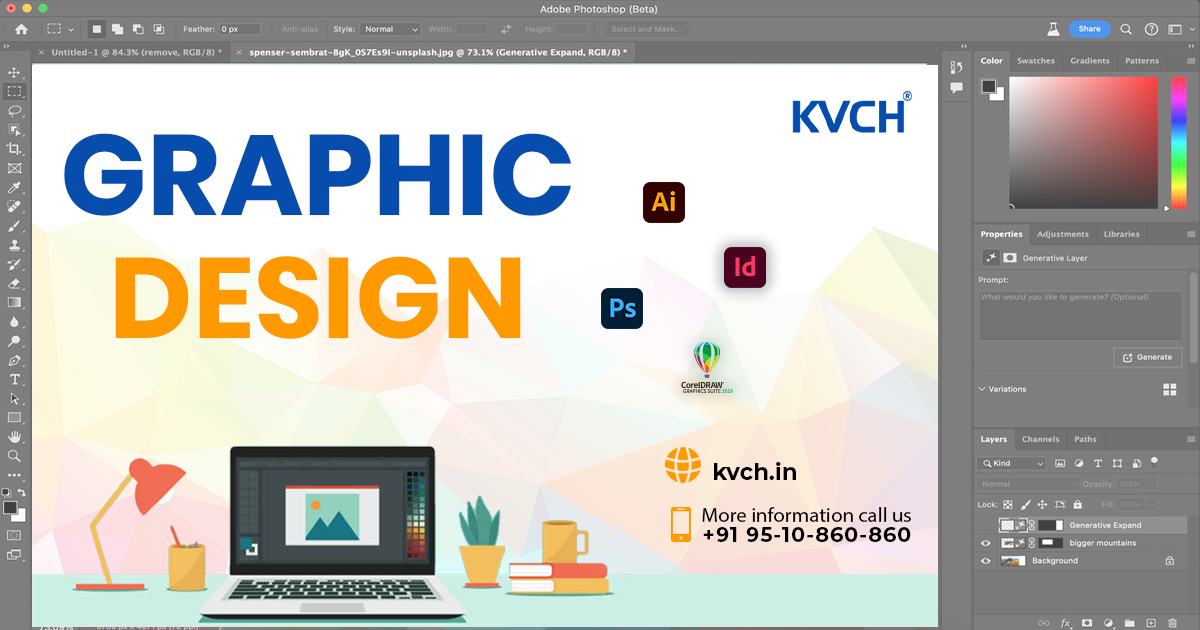The height and width of the screenshot is (630, 1200).
Task: Click the Home icon in options bar
Action: (x=21, y=29)
